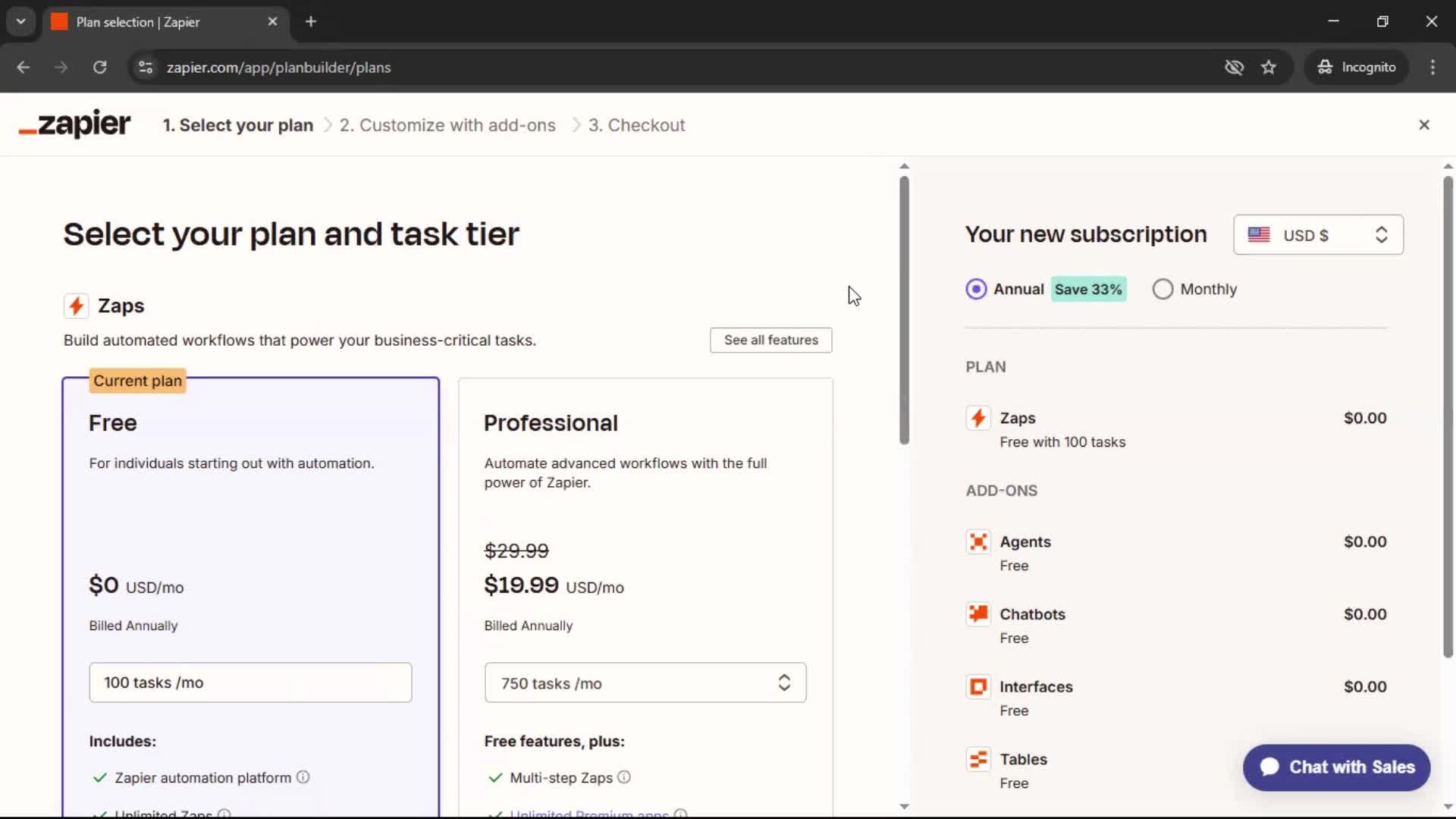Viewport: 1456px width, 819px height.
Task: Click the 100 tasks /mo field
Action: point(250,682)
